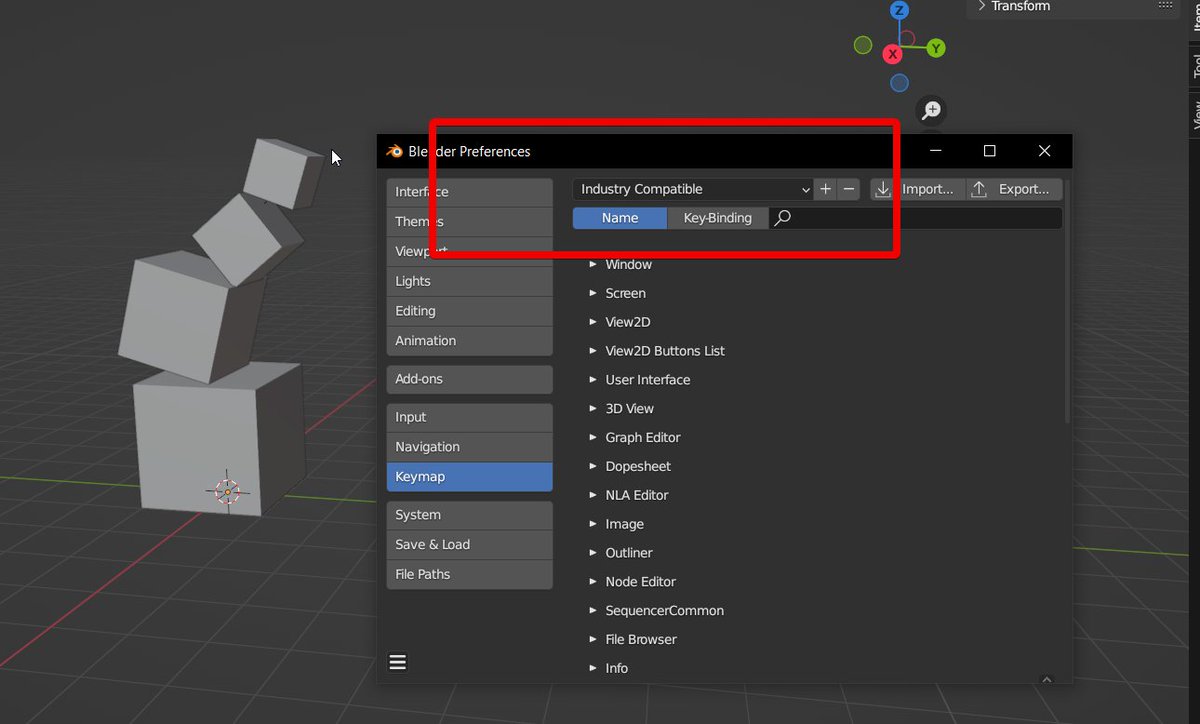The height and width of the screenshot is (724, 1200).
Task: Click the negative Y green gizmo circle
Action: (863, 45)
